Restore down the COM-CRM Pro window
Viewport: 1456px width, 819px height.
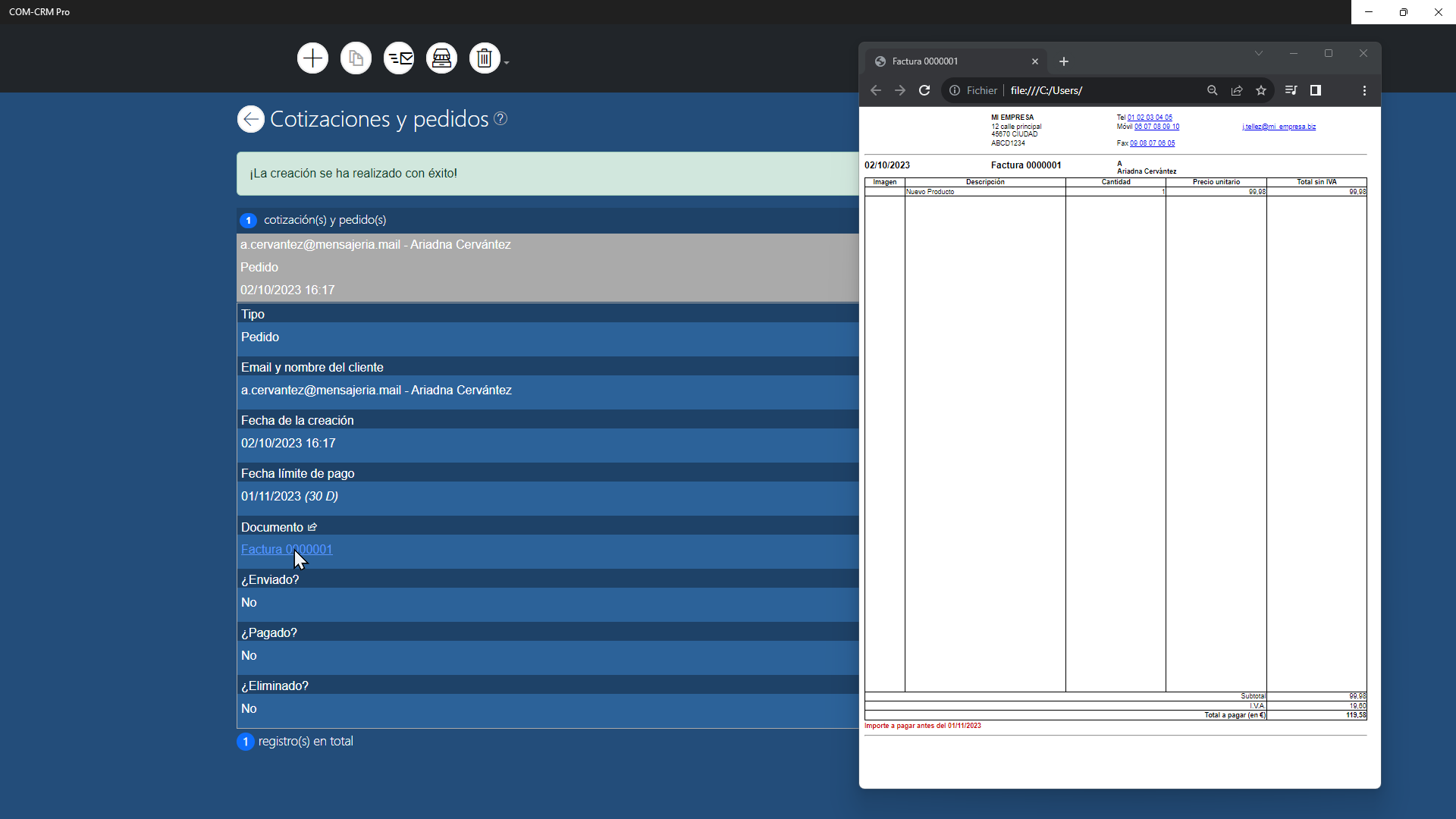(1404, 12)
